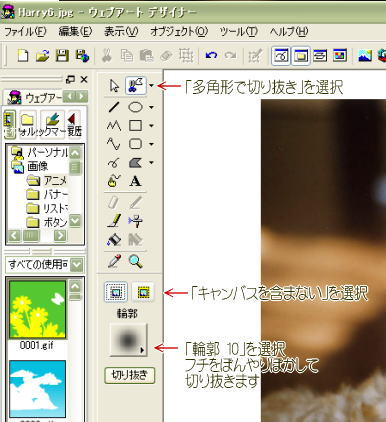Click the picture image icon in toolbar
386x422 pixels.
click(x=365, y=56)
